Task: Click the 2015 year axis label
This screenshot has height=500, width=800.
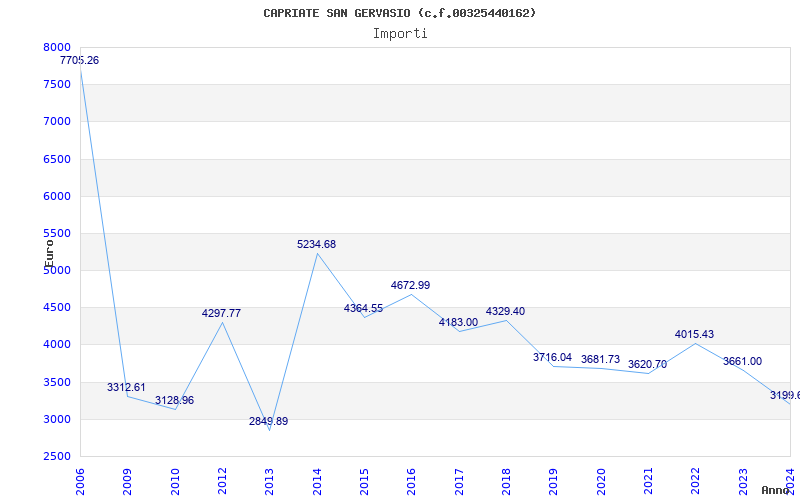Action: [364, 482]
